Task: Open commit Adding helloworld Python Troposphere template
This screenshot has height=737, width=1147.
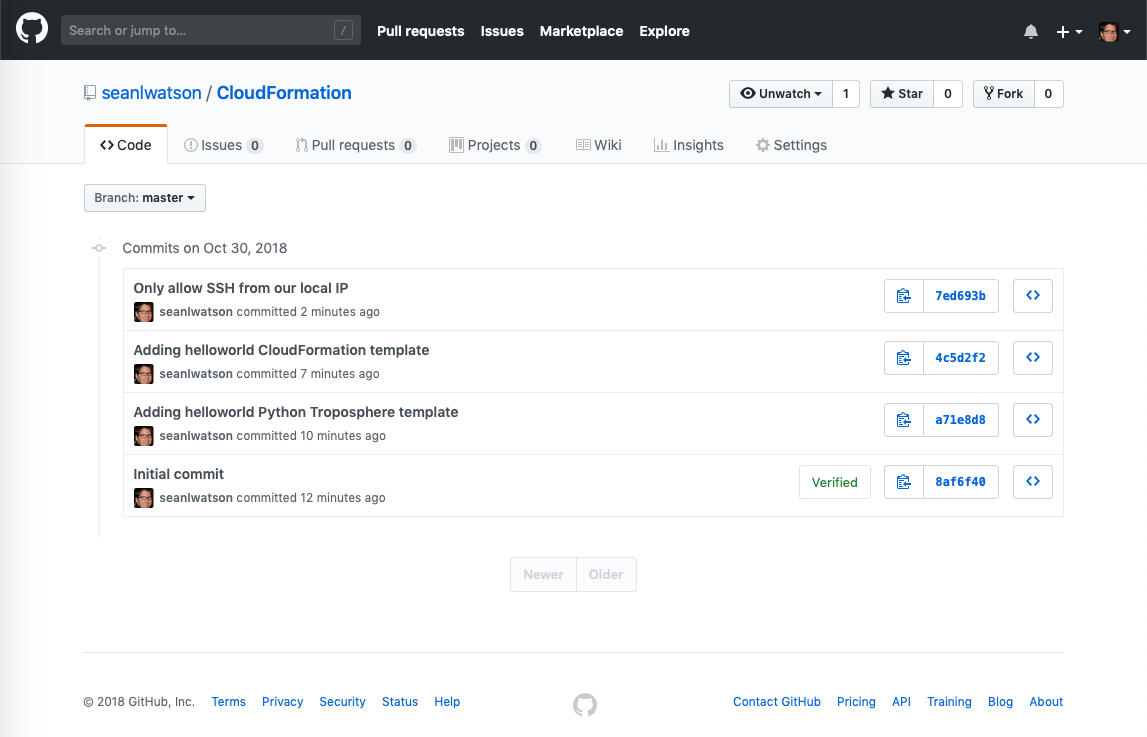Action: pos(296,412)
